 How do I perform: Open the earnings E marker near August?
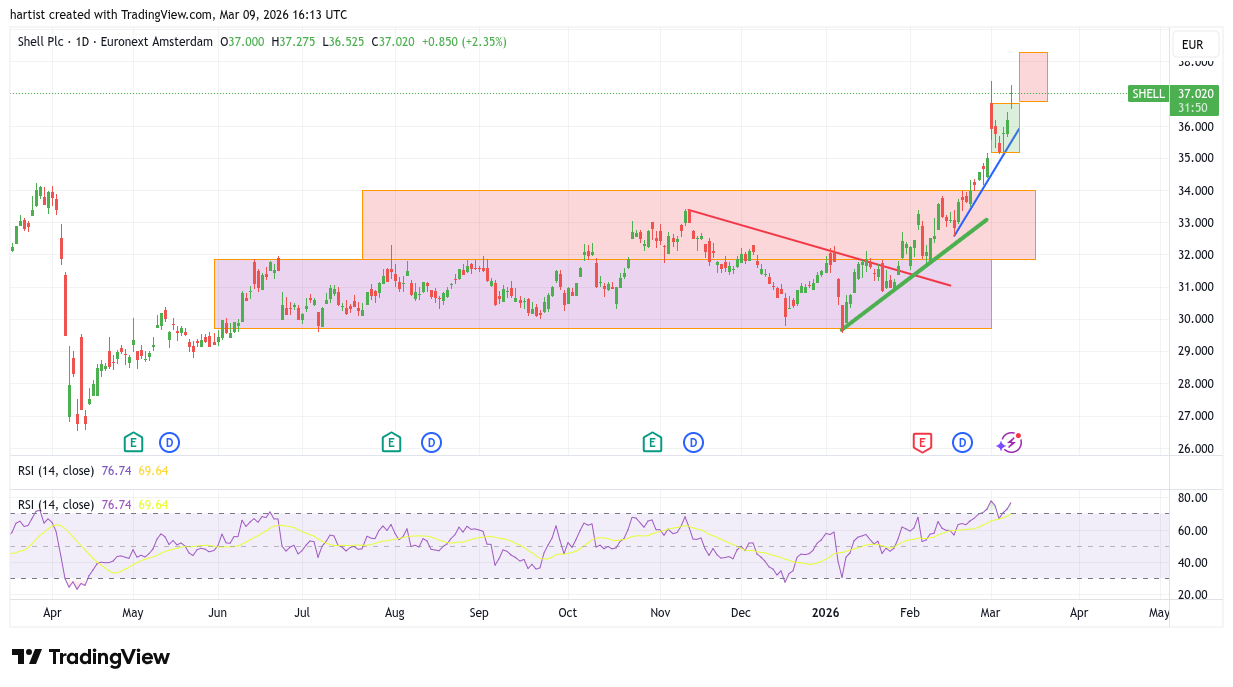pyautogui.click(x=391, y=442)
